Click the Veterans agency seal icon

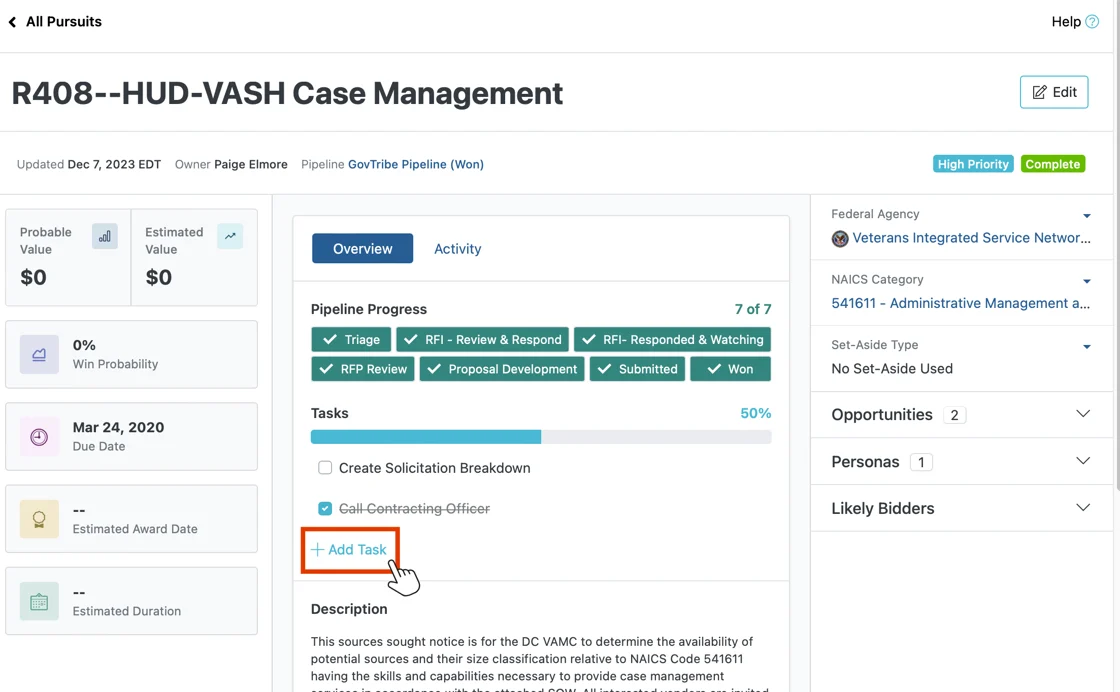click(x=841, y=238)
